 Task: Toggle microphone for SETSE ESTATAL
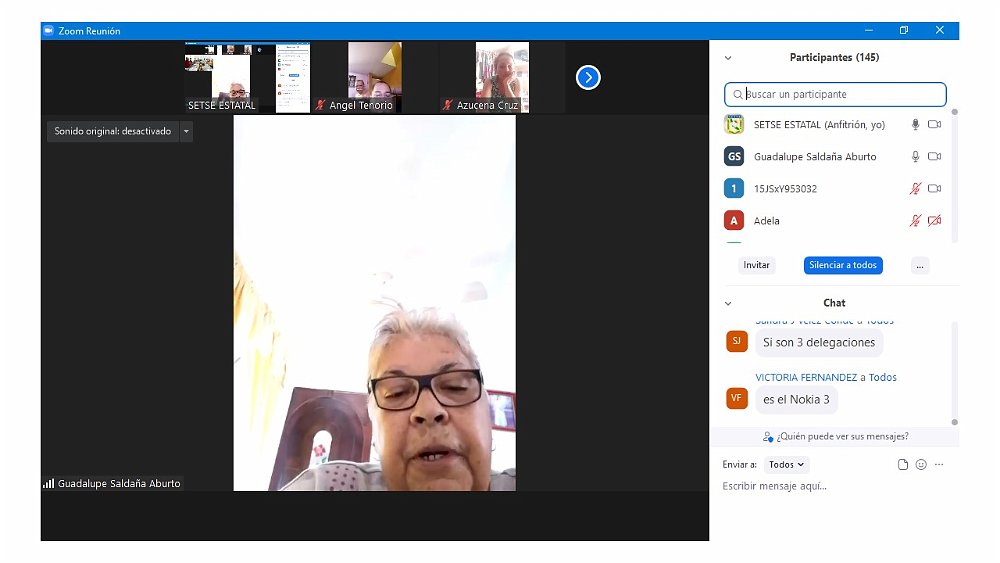pyautogui.click(x=915, y=125)
